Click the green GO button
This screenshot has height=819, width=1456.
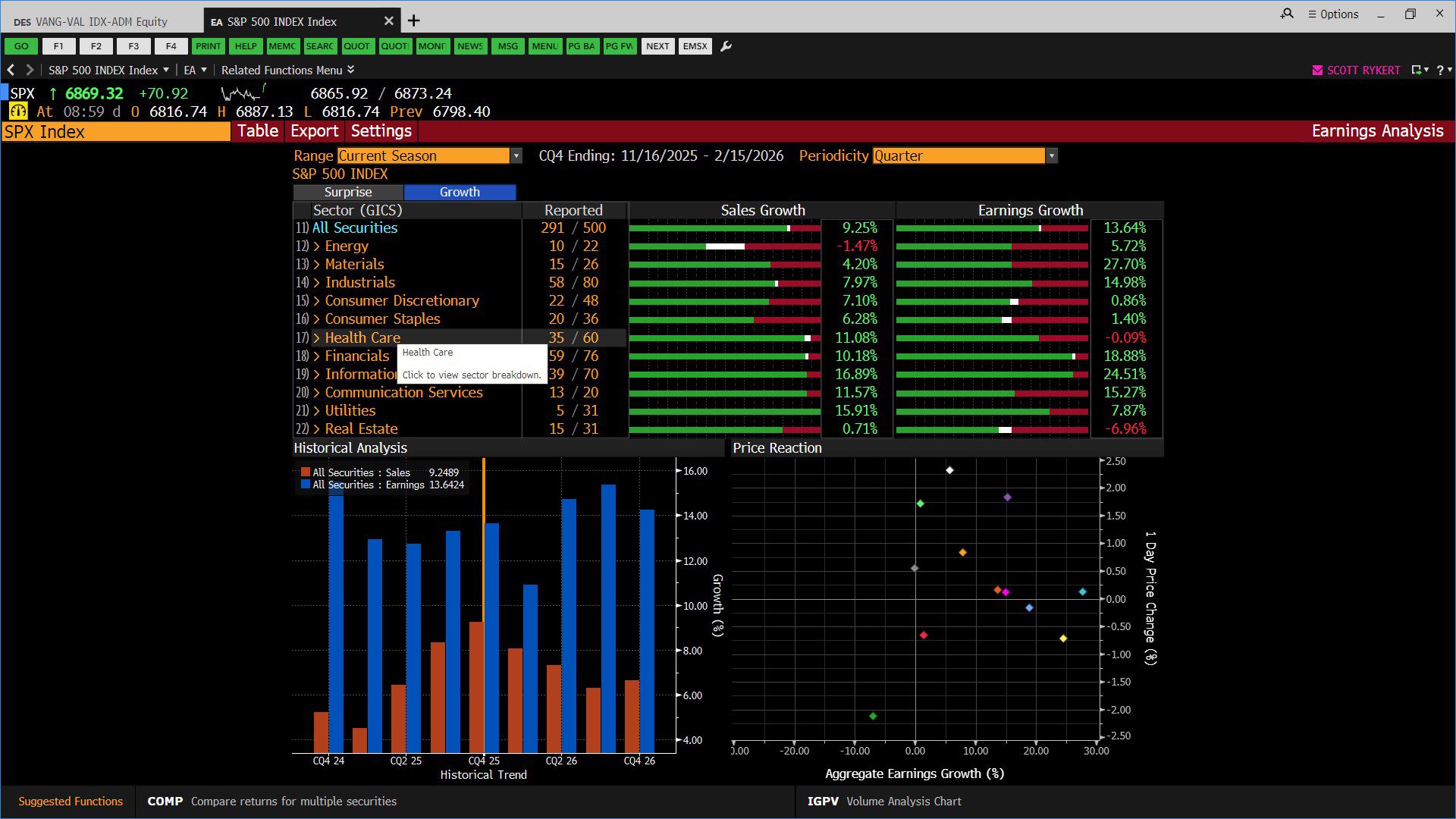click(x=21, y=46)
